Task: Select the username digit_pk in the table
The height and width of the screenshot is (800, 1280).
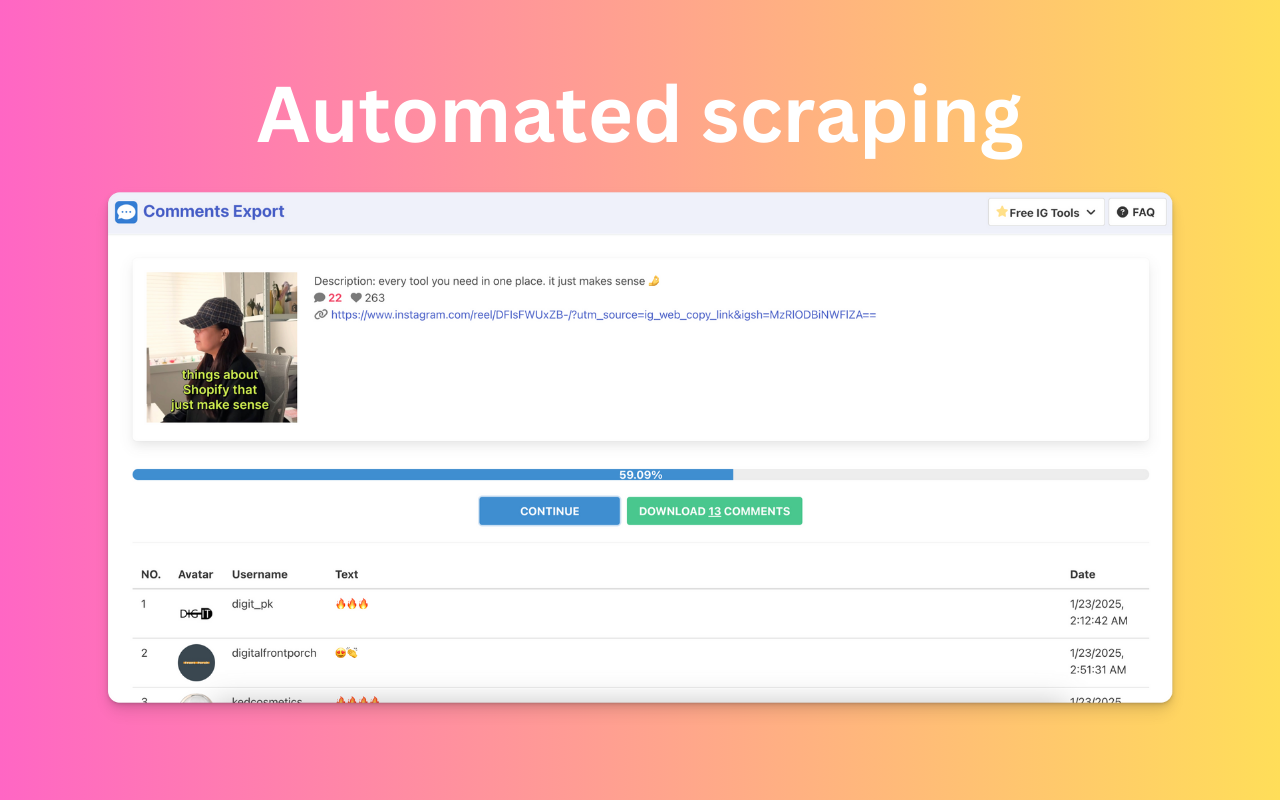Action: point(252,603)
